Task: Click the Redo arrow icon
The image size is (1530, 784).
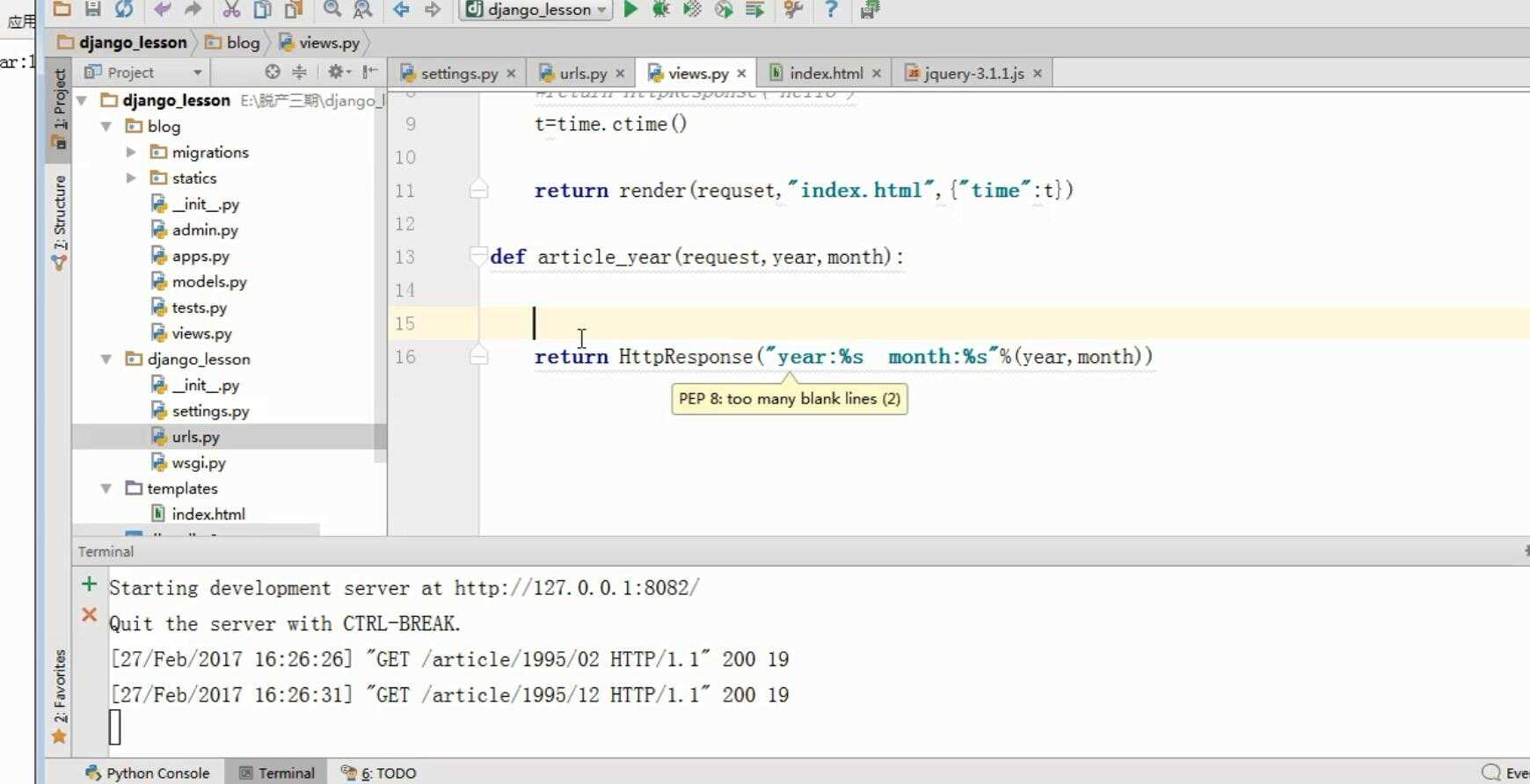Action: (193, 9)
